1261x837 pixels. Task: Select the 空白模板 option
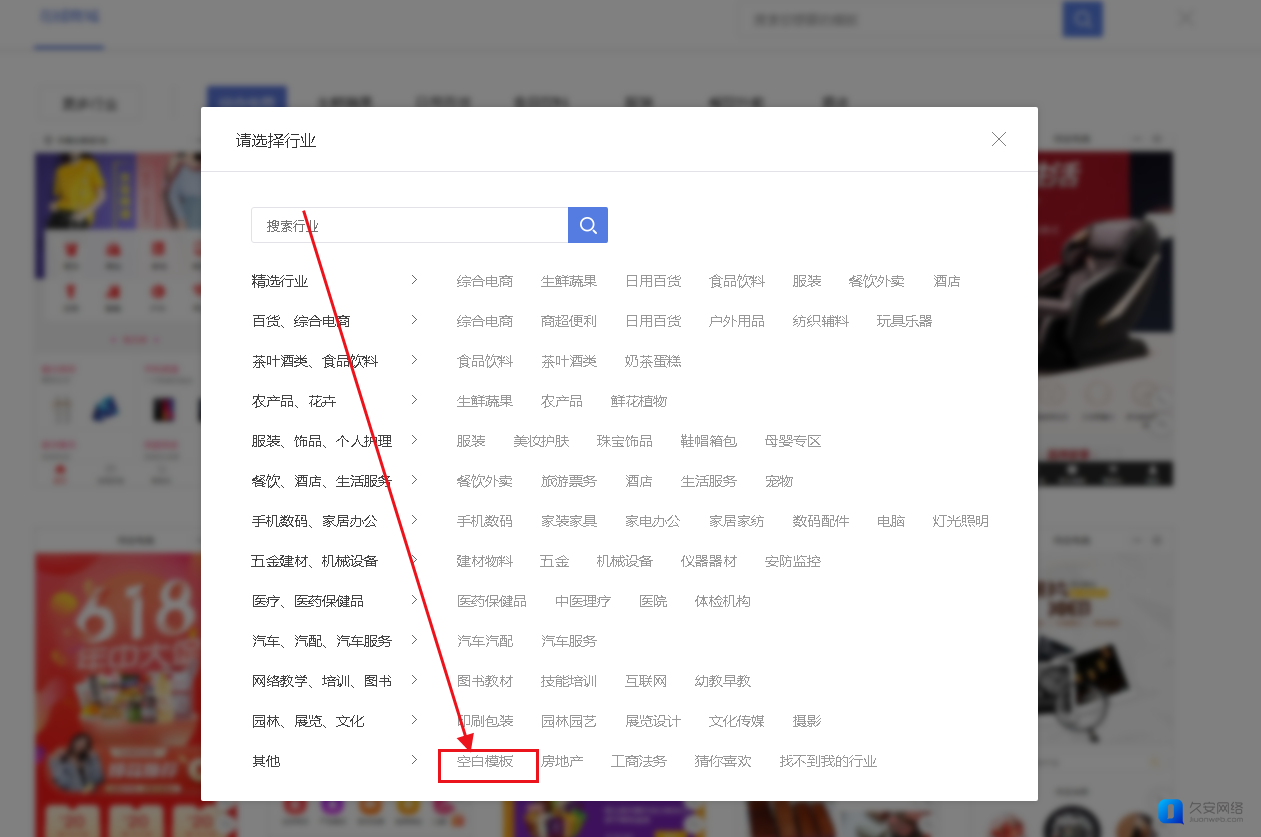(485, 762)
